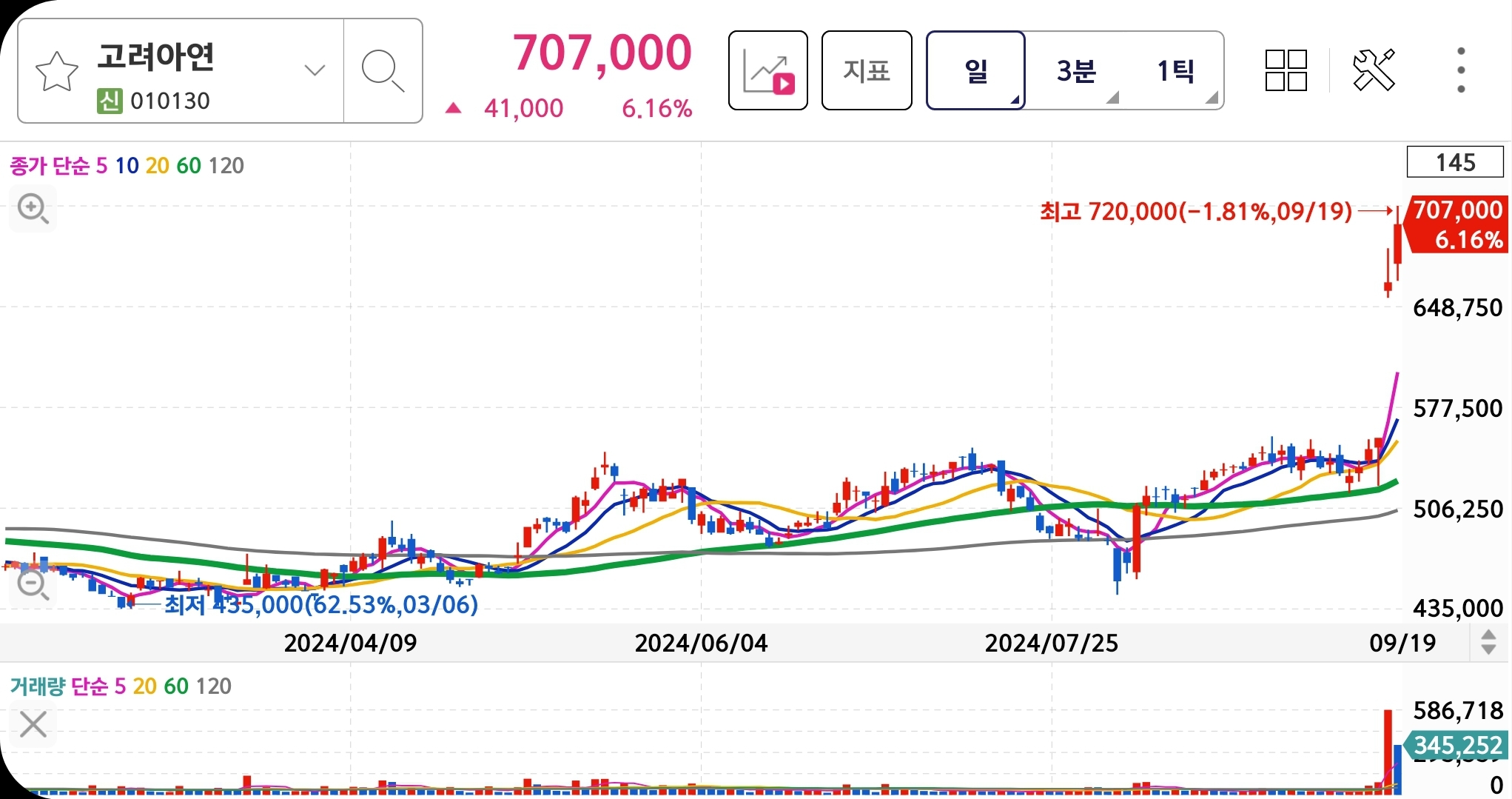This screenshot has width=1512, height=799.
Task: Click the 2024/07/25 date label
Action: [1051, 643]
